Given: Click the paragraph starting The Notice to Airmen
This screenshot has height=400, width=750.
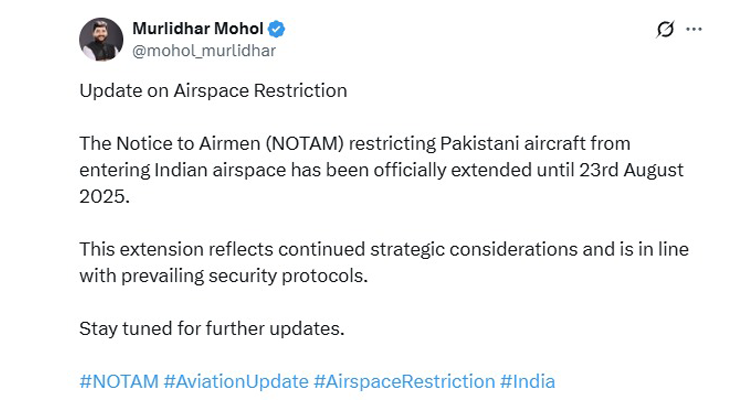Looking at the screenshot, I should [x=381, y=170].
